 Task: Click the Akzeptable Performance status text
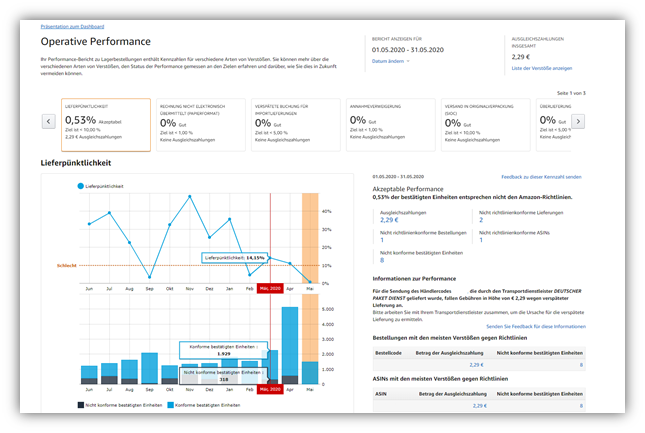pyautogui.click(x=408, y=189)
